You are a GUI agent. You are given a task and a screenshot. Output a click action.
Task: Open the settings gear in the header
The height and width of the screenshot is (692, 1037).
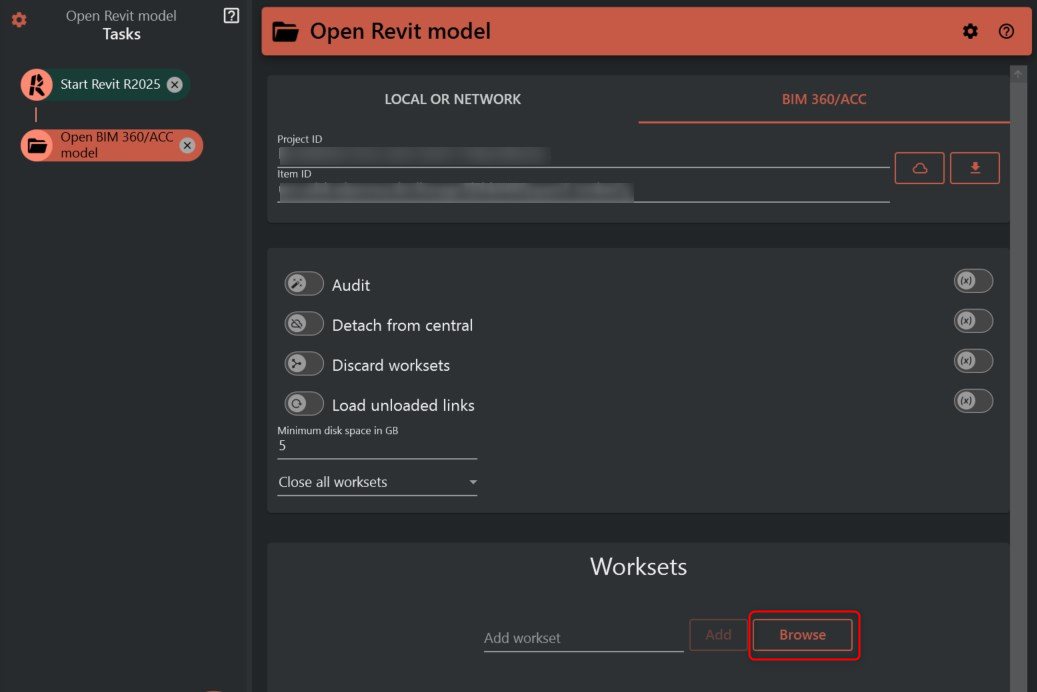pyautogui.click(x=970, y=31)
